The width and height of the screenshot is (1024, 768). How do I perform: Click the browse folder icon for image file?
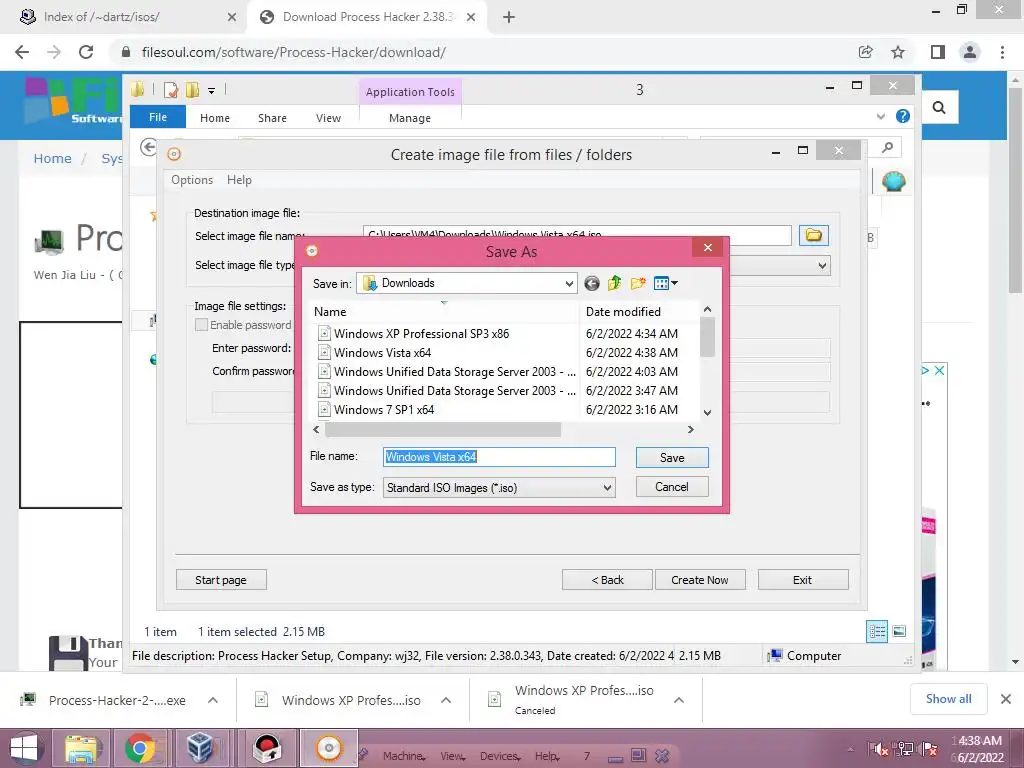click(814, 235)
